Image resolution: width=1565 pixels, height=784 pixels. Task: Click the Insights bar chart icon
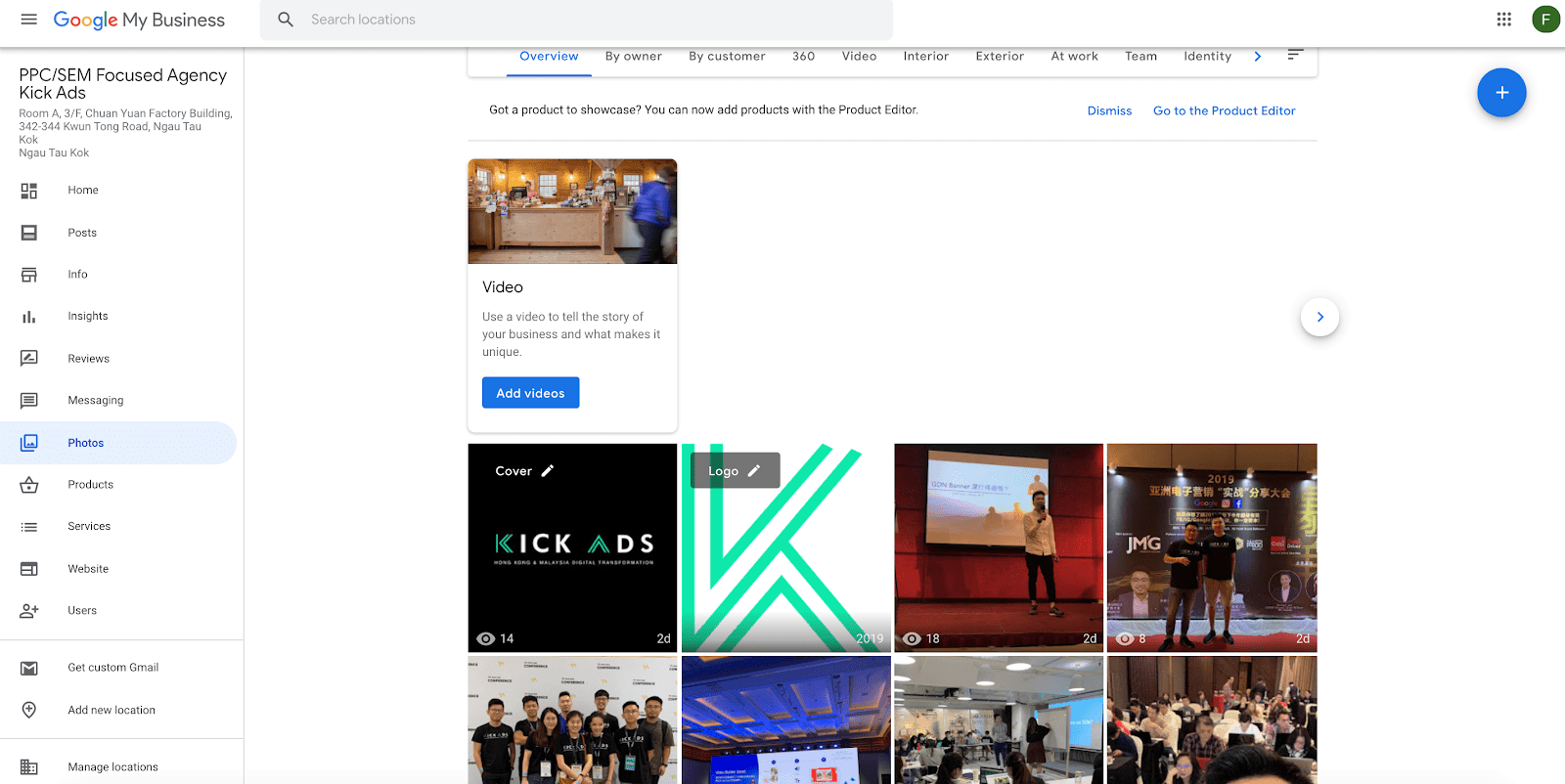[29, 317]
